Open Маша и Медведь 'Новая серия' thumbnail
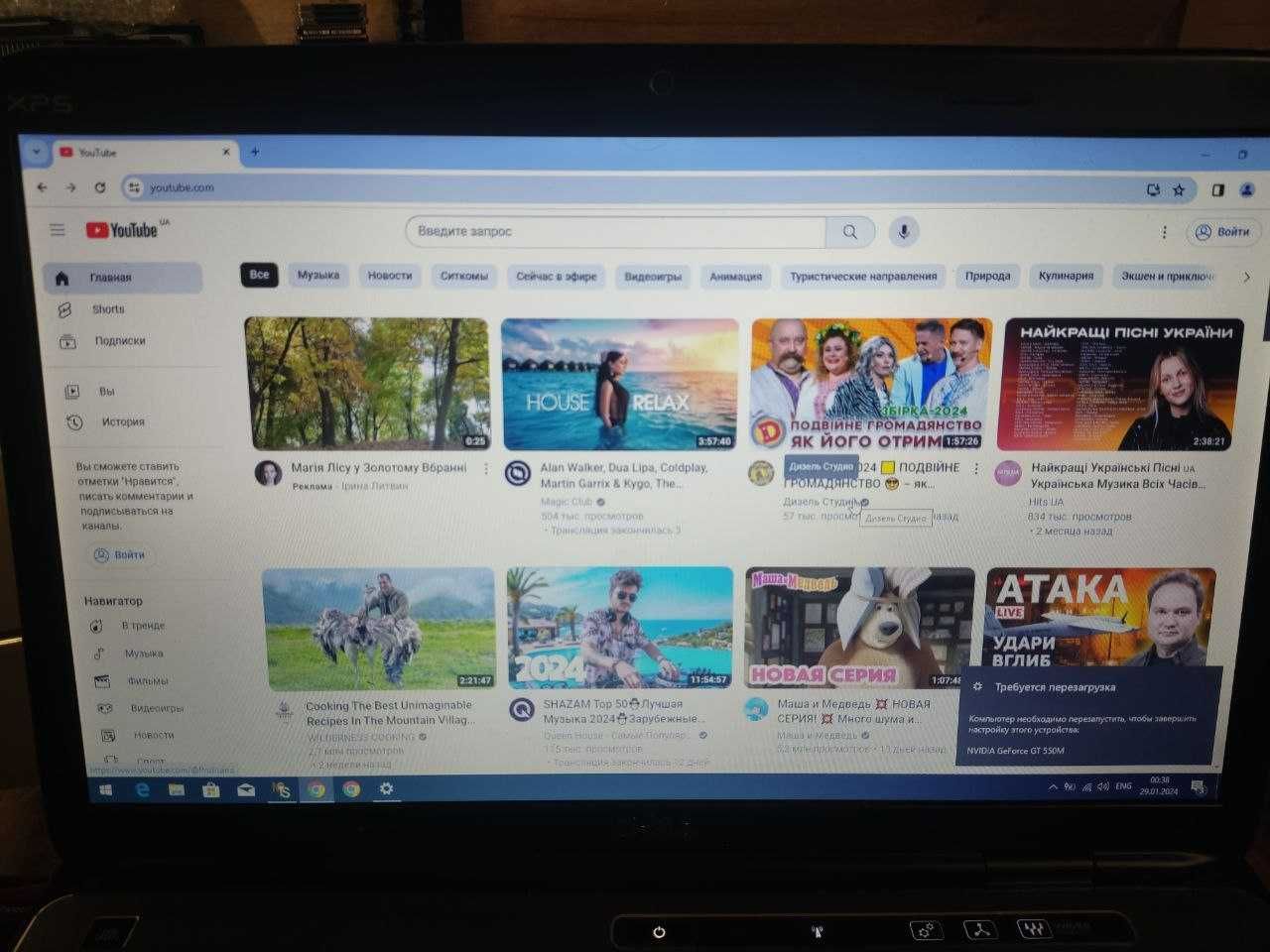The height and width of the screenshot is (952, 1270). (859, 628)
